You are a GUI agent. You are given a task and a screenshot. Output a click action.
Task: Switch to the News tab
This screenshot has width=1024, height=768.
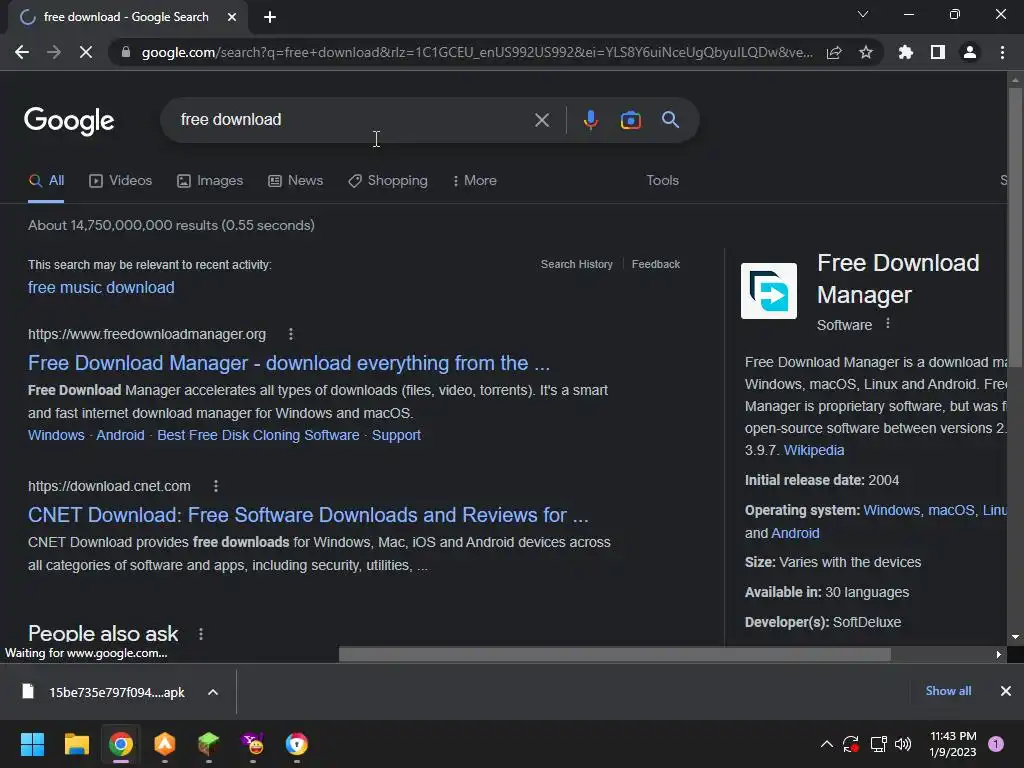coord(295,181)
